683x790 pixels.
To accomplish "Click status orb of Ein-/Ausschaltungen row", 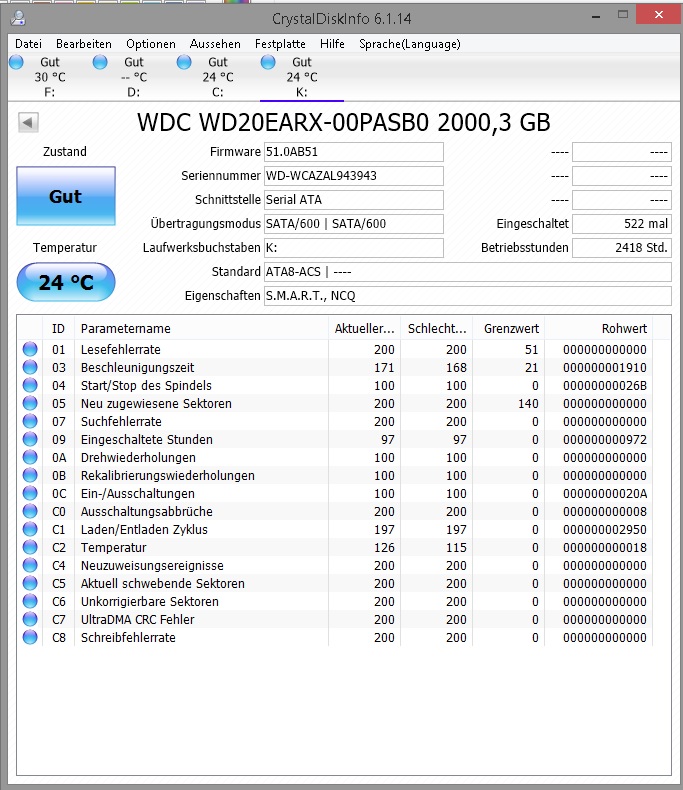I will [x=30, y=493].
